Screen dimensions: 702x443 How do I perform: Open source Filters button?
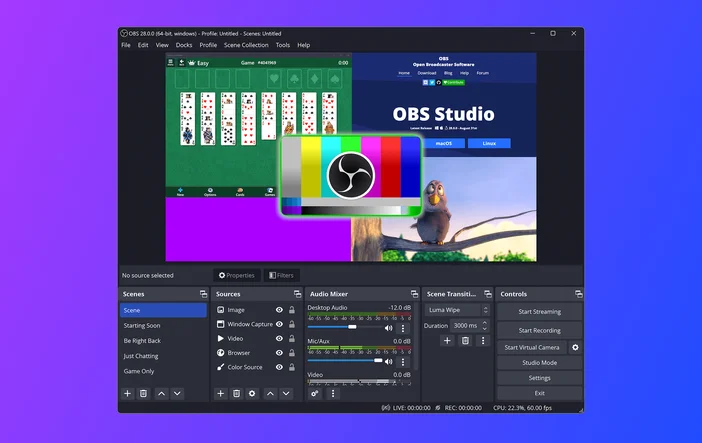[281, 275]
